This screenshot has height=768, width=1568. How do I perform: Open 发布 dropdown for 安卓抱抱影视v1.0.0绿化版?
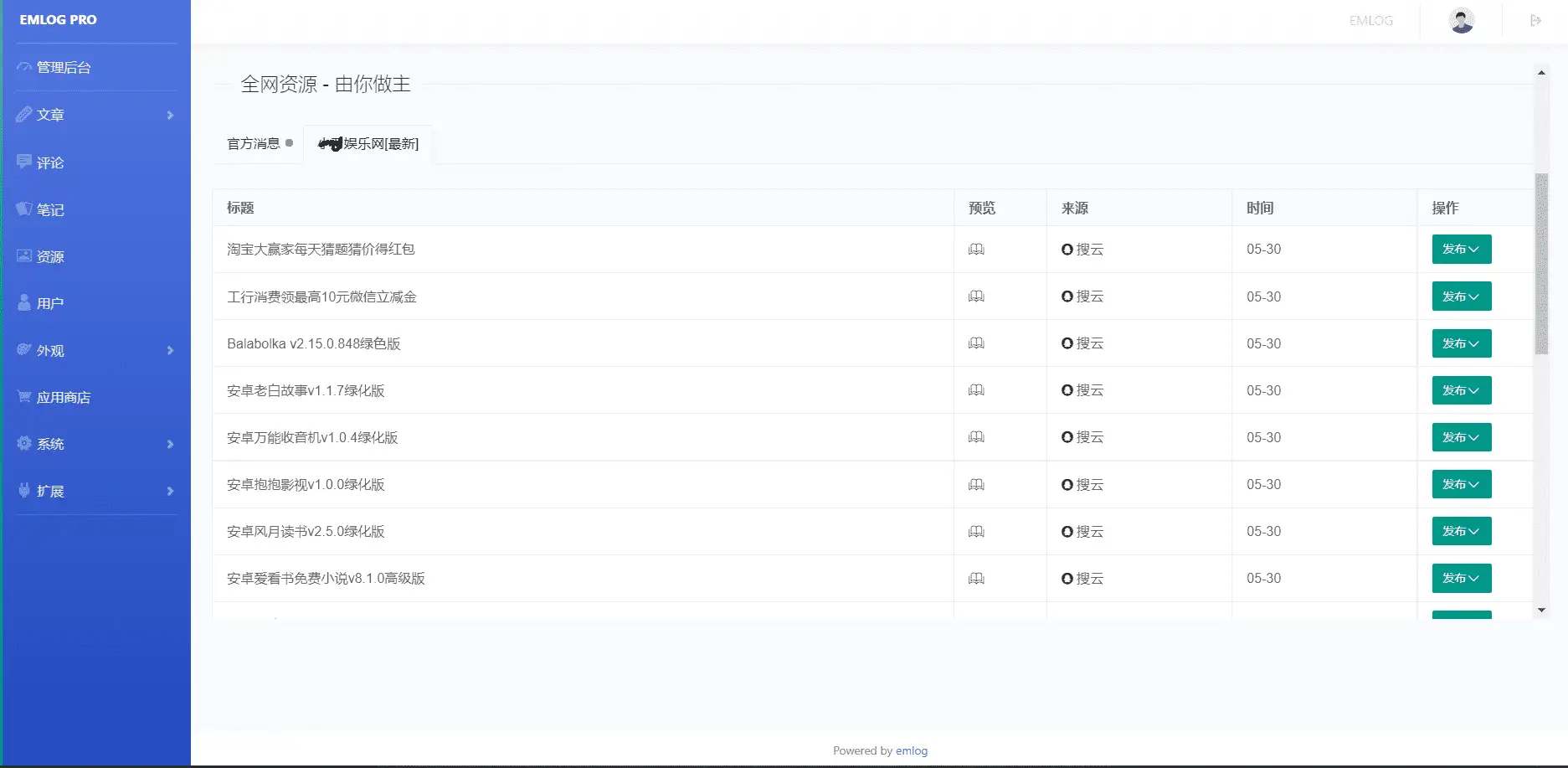(1461, 484)
